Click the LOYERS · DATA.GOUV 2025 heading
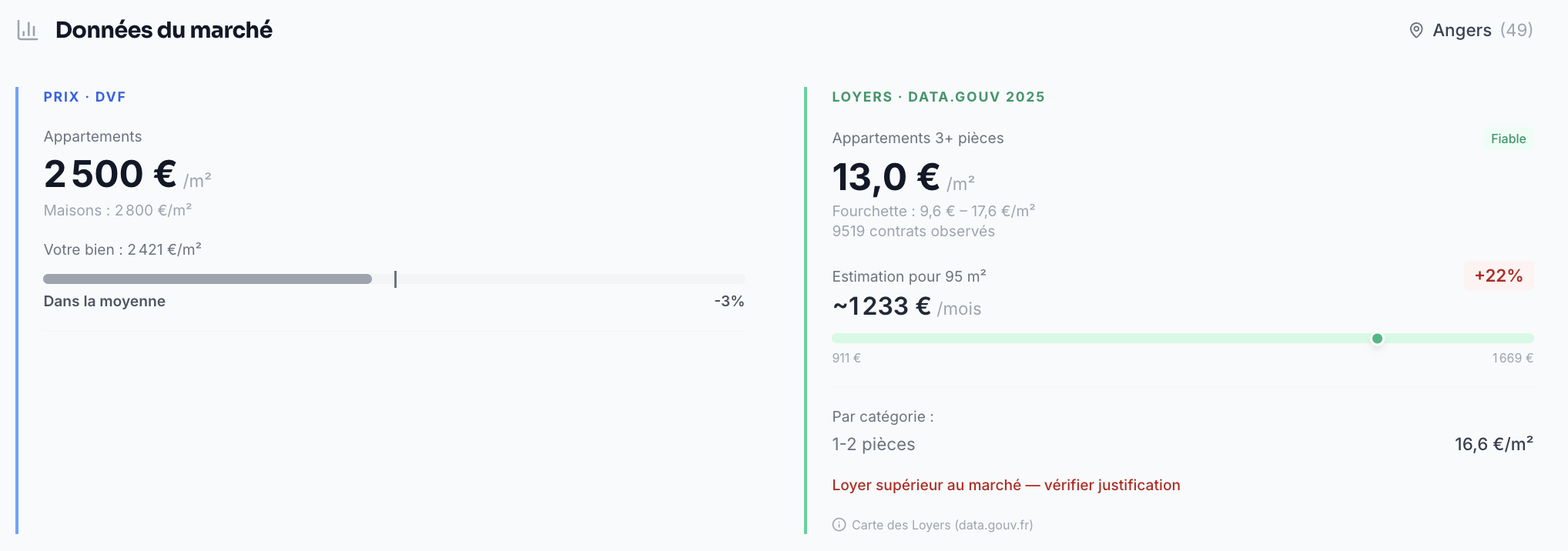 click(x=938, y=97)
